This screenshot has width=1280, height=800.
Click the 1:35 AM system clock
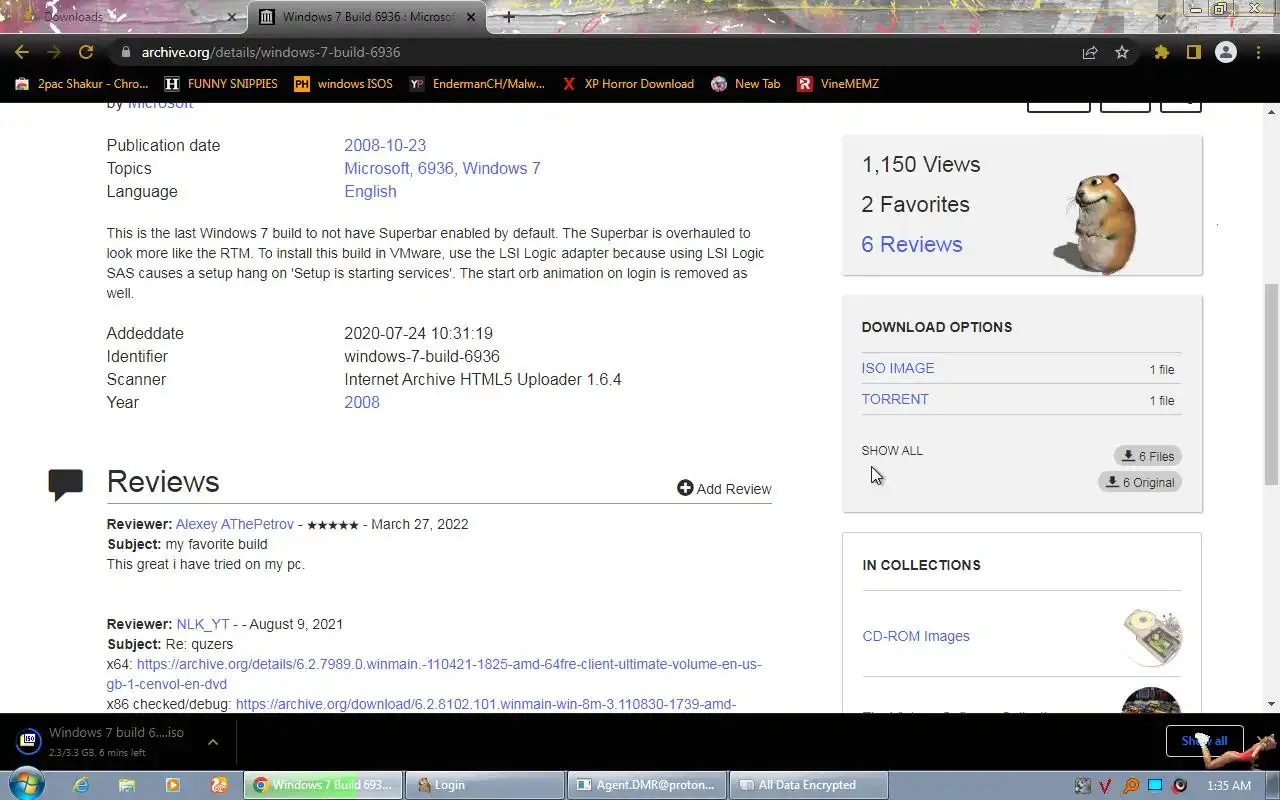tap(1229, 786)
